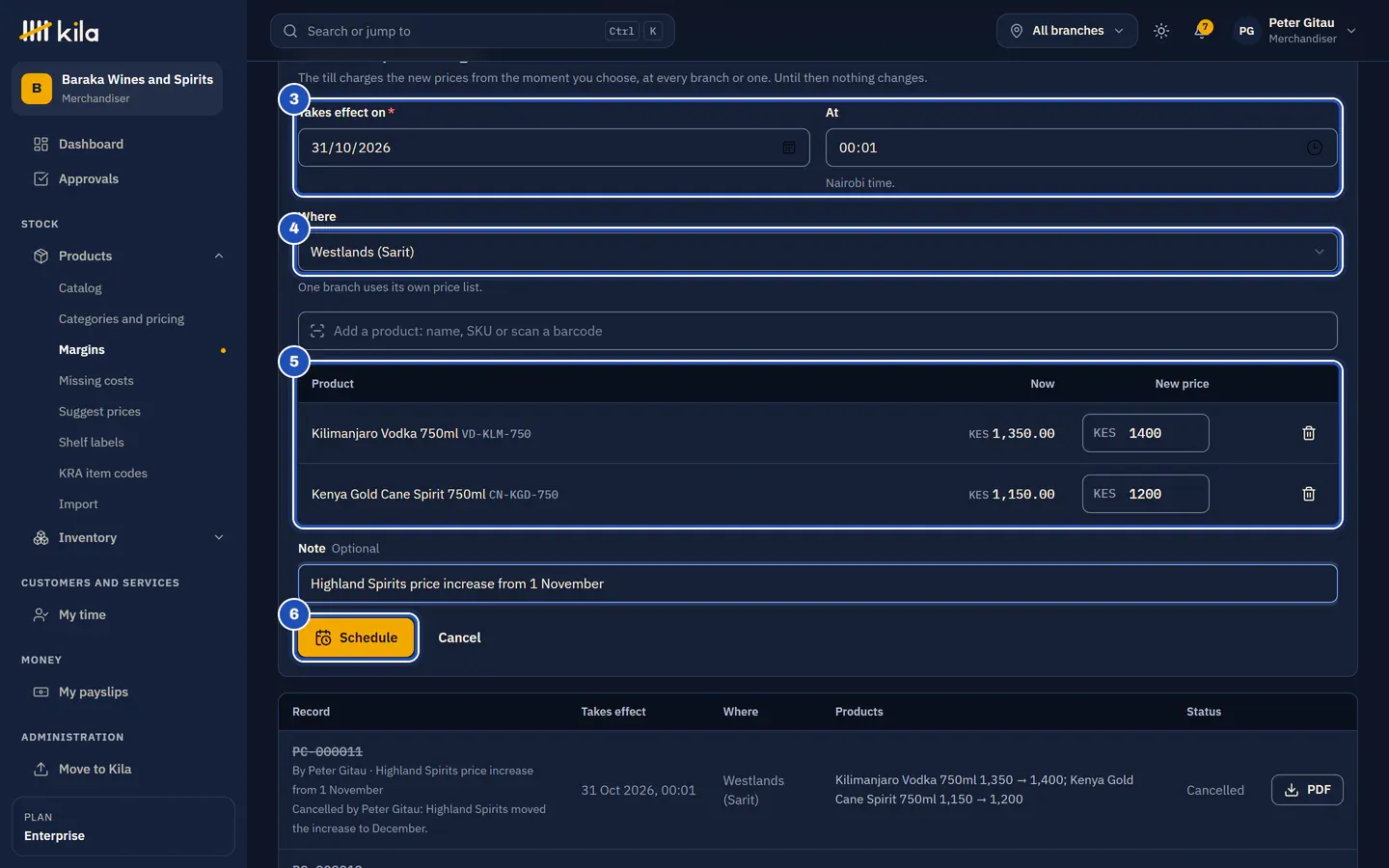
Task: Delete the Kenya Gold Cane Spirit row
Action: [x=1309, y=494]
